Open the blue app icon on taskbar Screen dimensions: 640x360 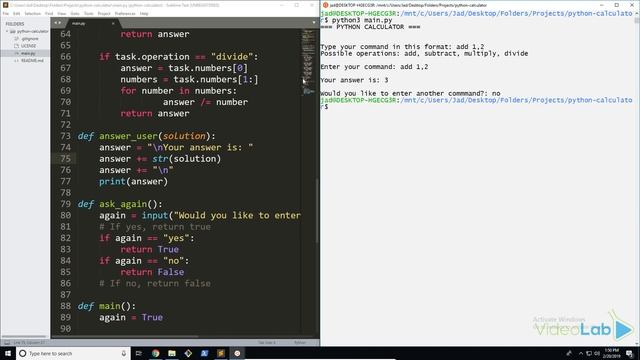pyautogui.click(x=204, y=353)
